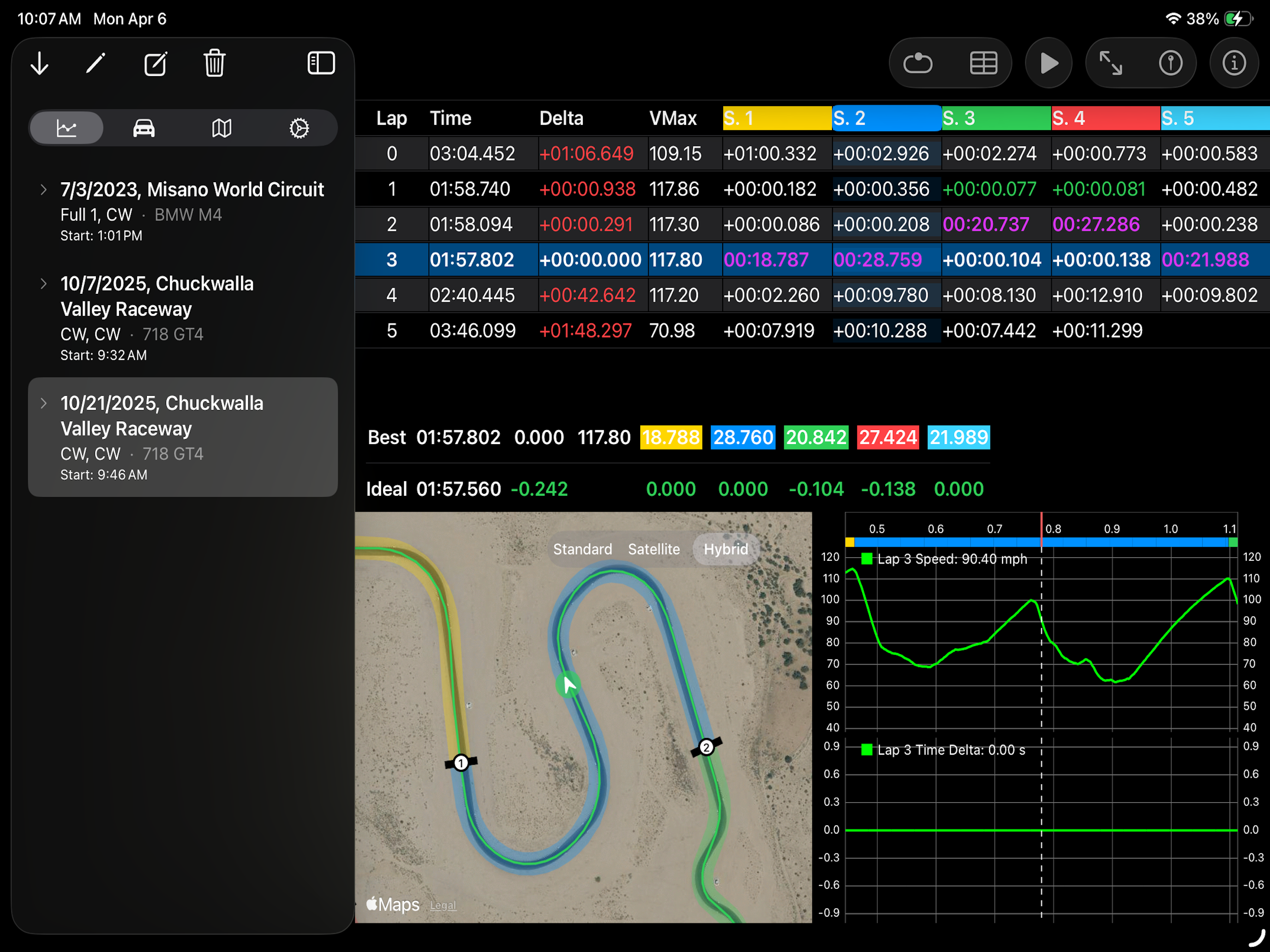This screenshot has height=952, width=1270.
Task: Select lap 4 time 02:40.445
Action: pyautogui.click(x=472, y=295)
